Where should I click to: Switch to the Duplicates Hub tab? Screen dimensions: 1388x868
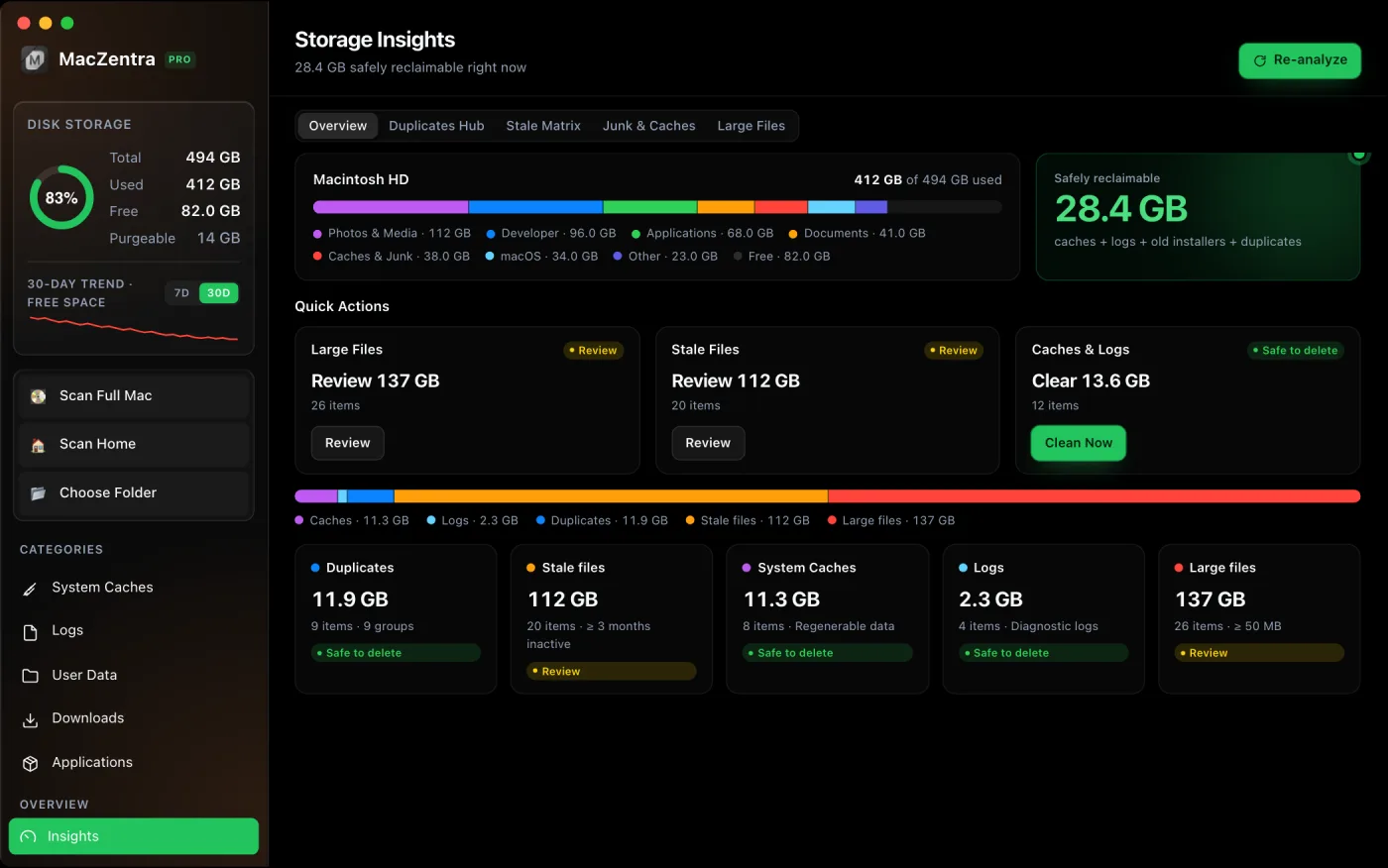[x=436, y=126]
